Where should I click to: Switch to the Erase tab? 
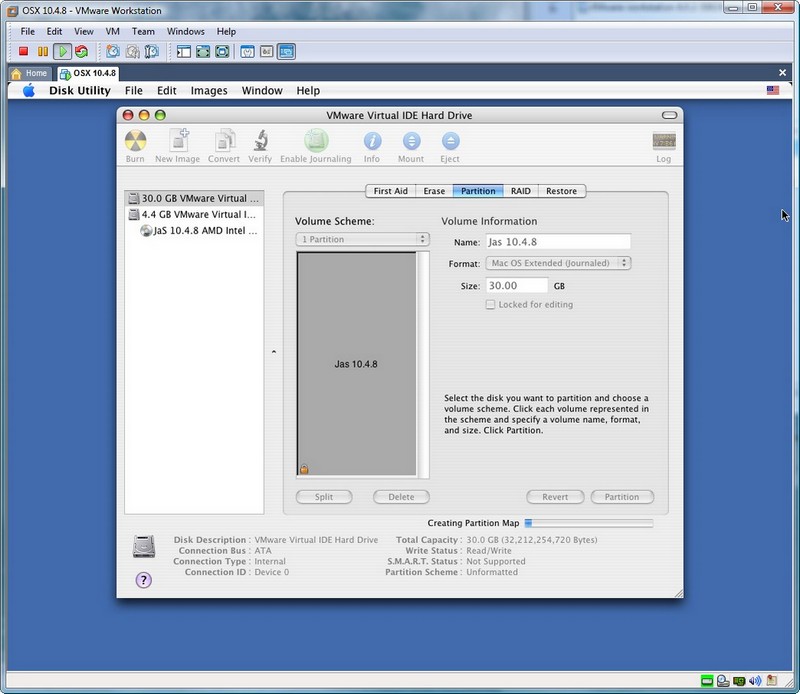434,191
